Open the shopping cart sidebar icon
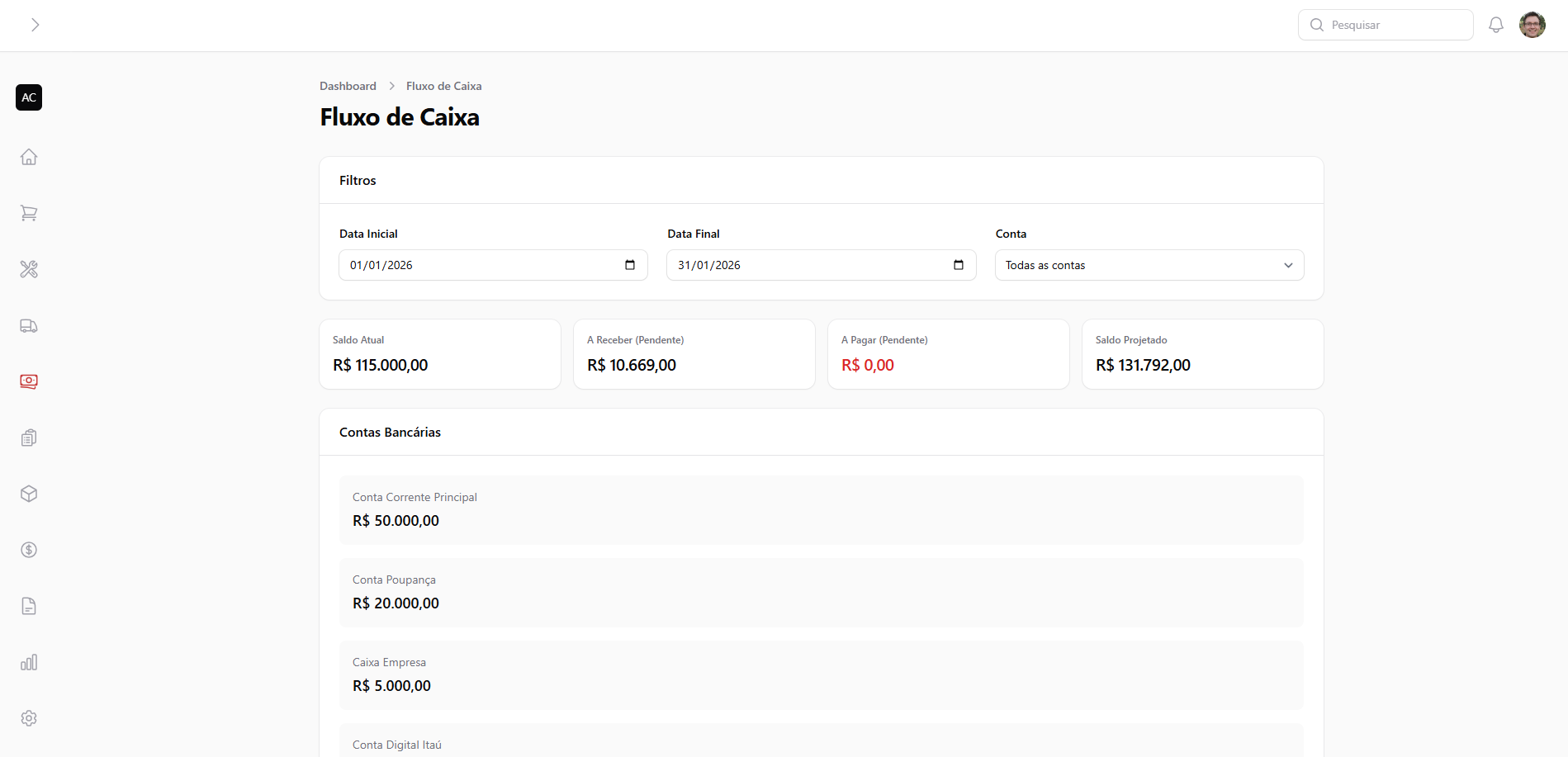 coord(29,213)
